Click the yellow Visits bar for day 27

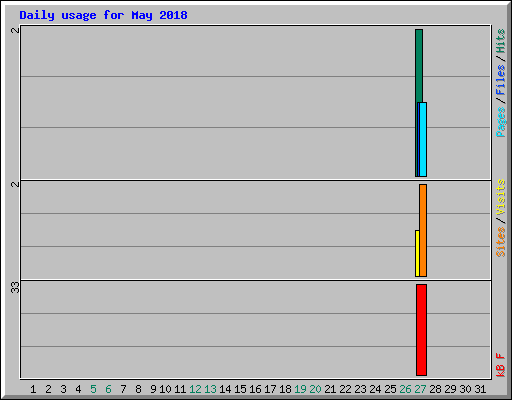417,253
